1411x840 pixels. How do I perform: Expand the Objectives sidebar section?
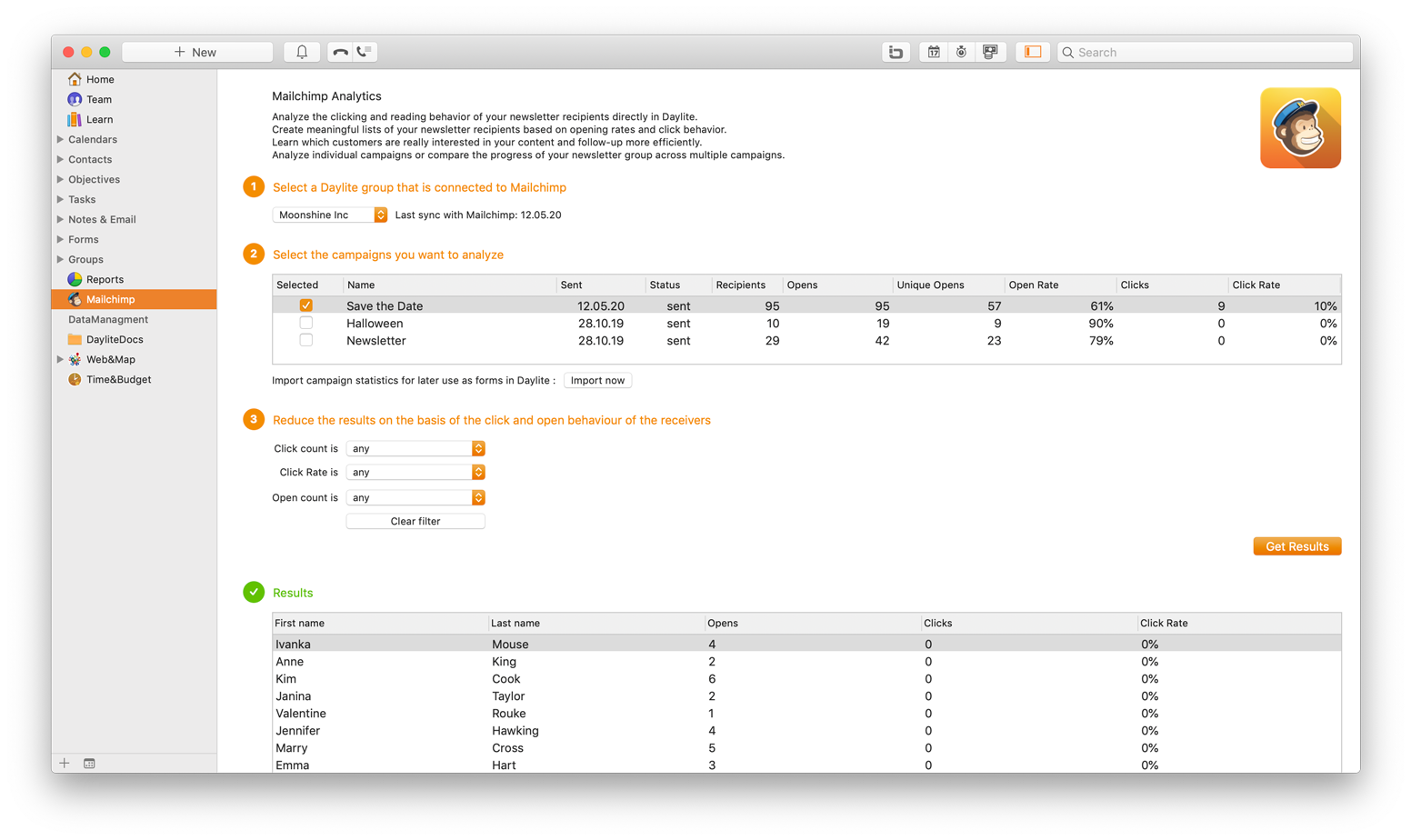pyautogui.click(x=60, y=179)
